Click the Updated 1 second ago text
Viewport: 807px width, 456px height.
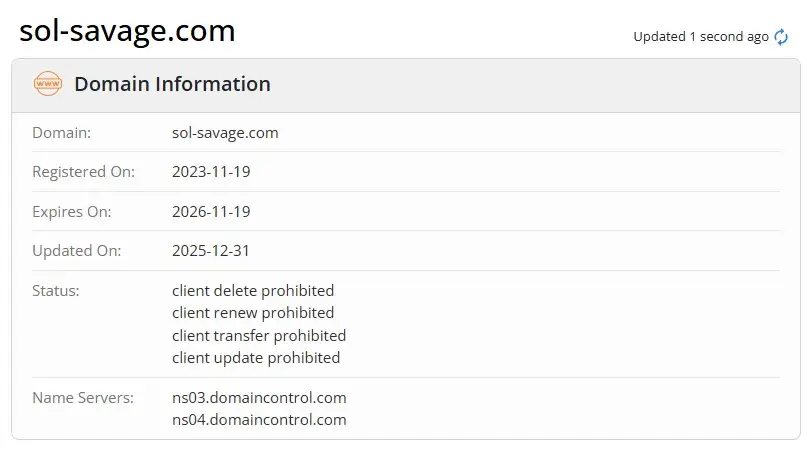click(700, 37)
